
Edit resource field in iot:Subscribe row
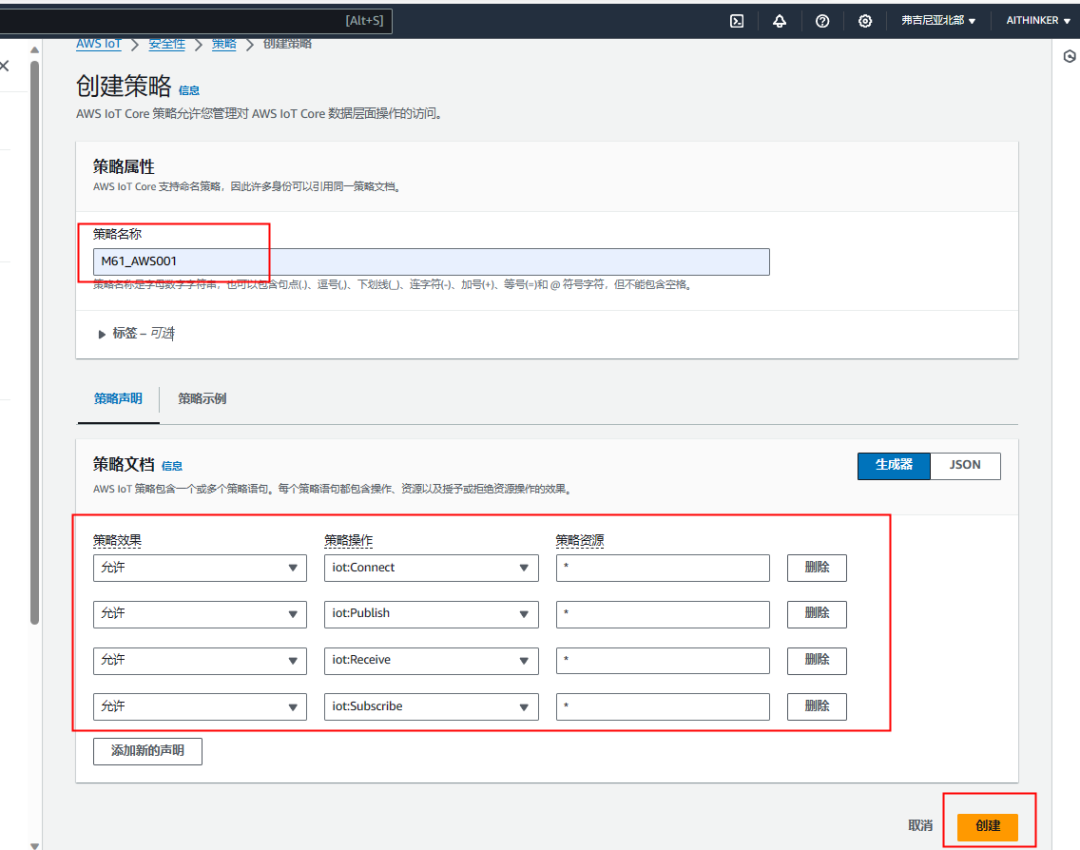tap(663, 707)
